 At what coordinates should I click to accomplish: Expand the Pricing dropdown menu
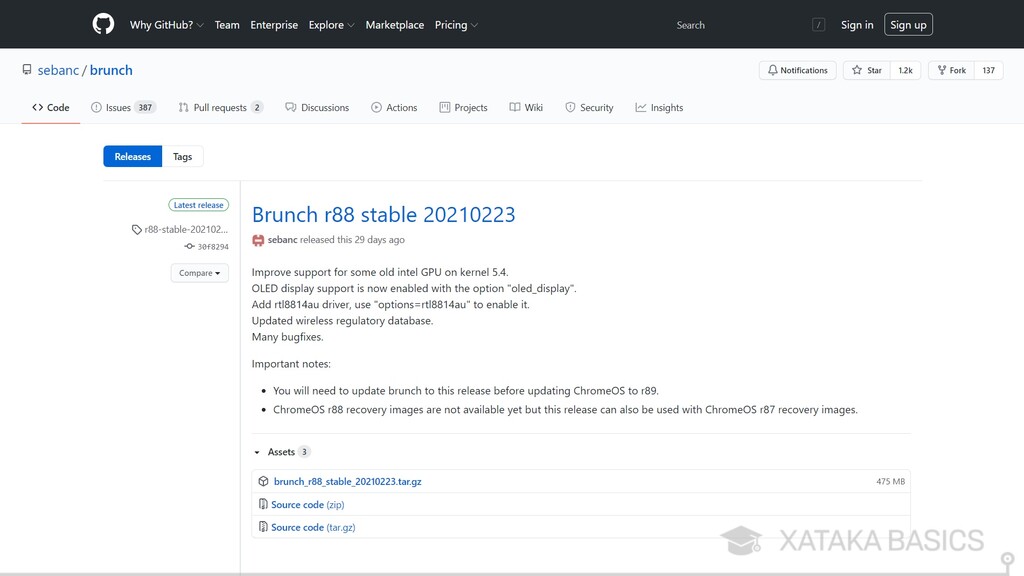(x=456, y=25)
